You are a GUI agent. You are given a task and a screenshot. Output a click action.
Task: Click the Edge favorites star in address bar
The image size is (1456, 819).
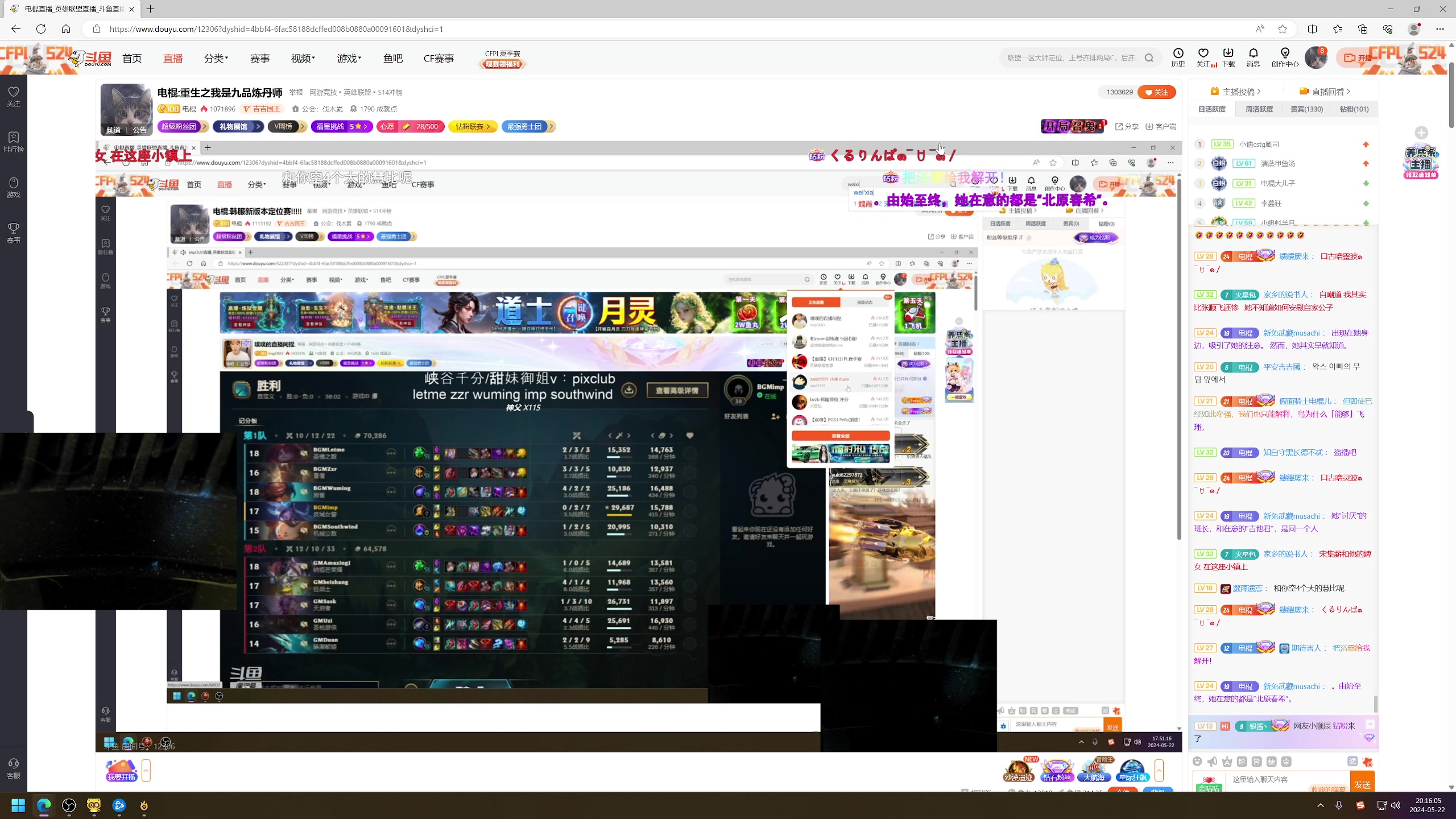[x=1283, y=29]
